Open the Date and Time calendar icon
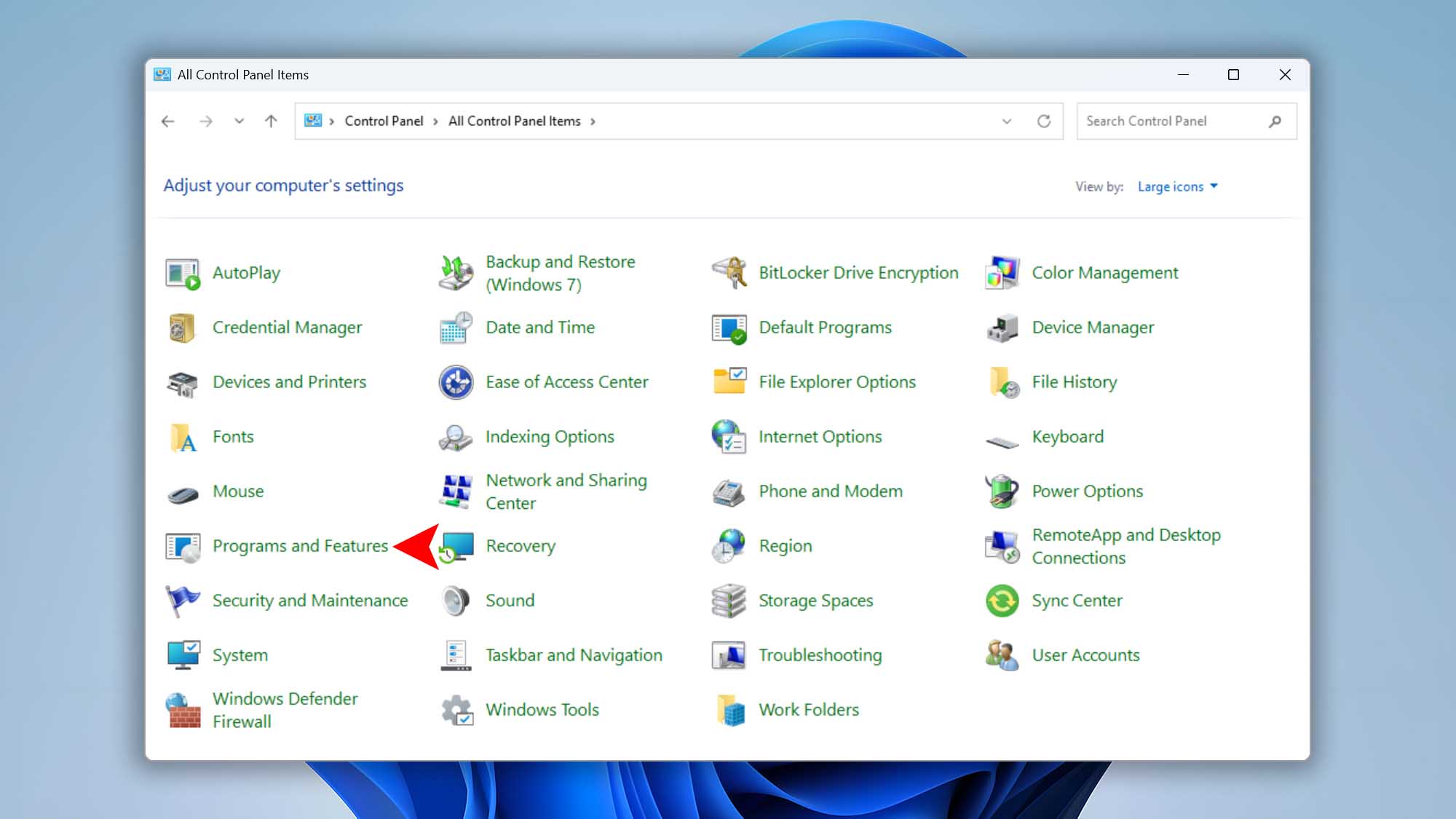The width and height of the screenshot is (1456, 819). pos(456,328)
